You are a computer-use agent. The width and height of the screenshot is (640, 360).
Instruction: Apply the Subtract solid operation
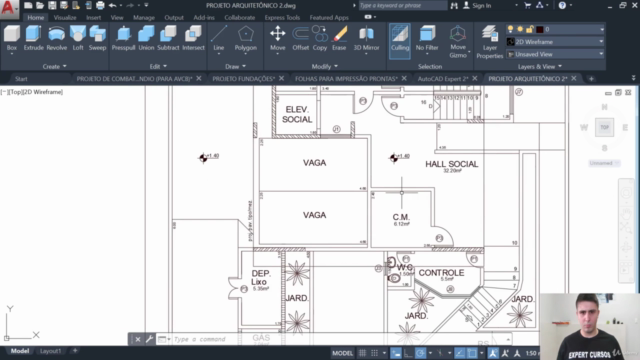pos(168,39)
